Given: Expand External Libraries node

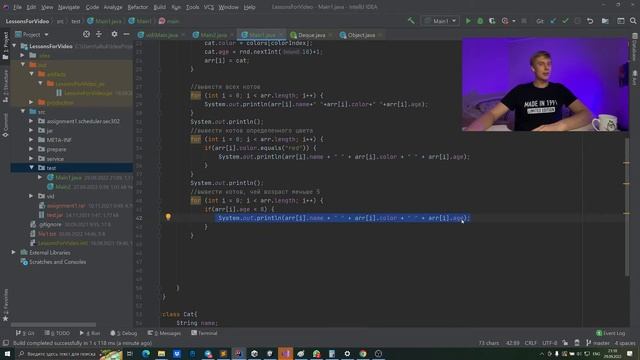Looking at the screenshot, I should tap(13, 252).
